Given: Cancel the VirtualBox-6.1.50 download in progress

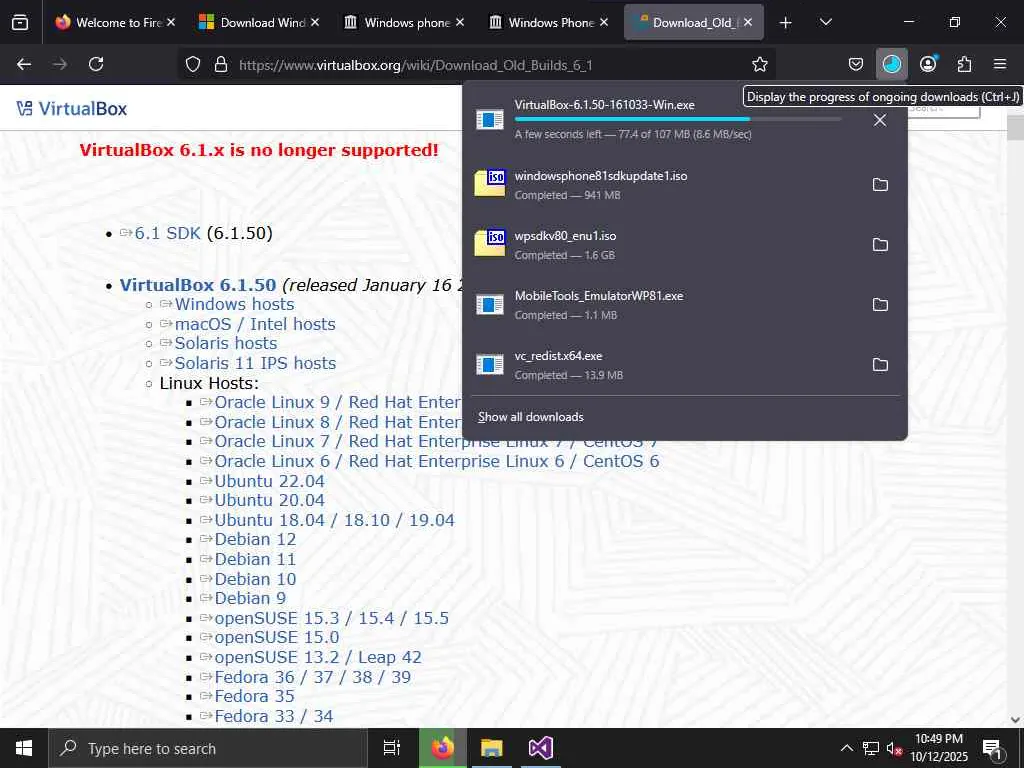Looking at the screenshot, I should click(x=880, y=120).
